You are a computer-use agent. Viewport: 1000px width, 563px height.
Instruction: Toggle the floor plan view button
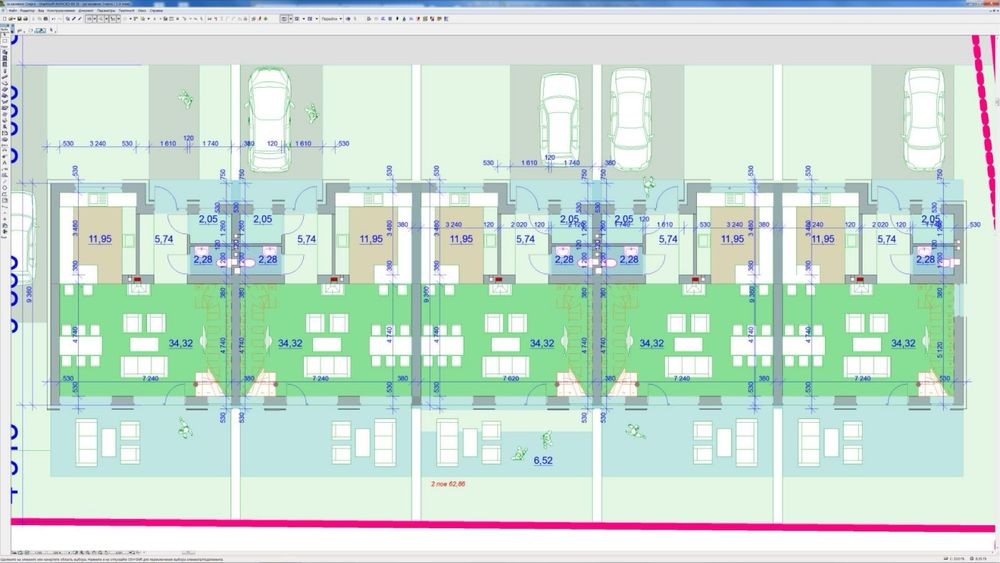click(286, 18)
